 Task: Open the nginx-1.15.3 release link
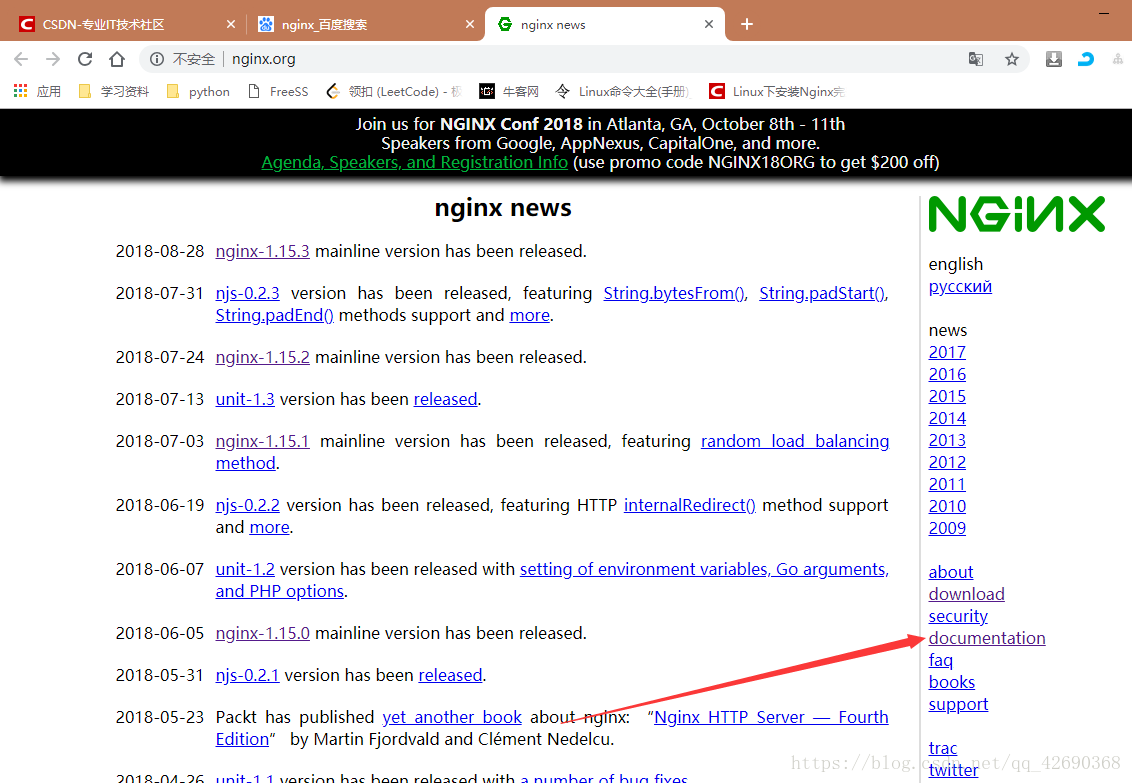tap(262, 251)
